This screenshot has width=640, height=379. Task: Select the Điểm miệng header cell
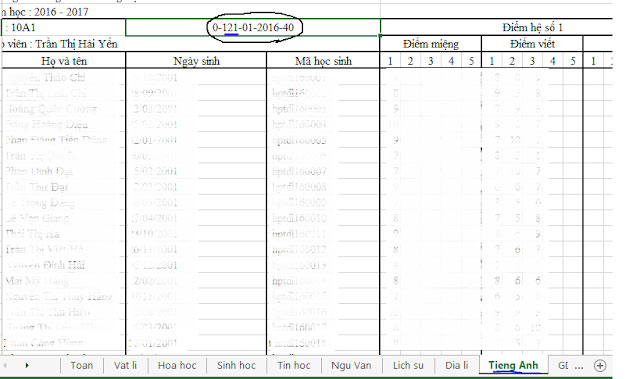tap(431, 44)
